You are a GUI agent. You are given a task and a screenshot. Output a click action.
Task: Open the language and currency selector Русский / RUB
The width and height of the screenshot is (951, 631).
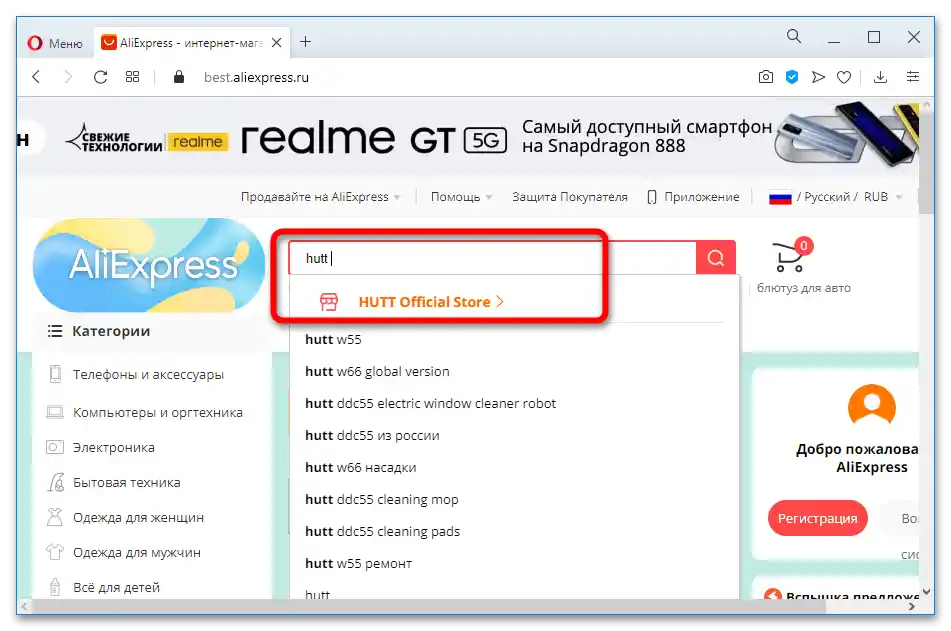[835, 197]
